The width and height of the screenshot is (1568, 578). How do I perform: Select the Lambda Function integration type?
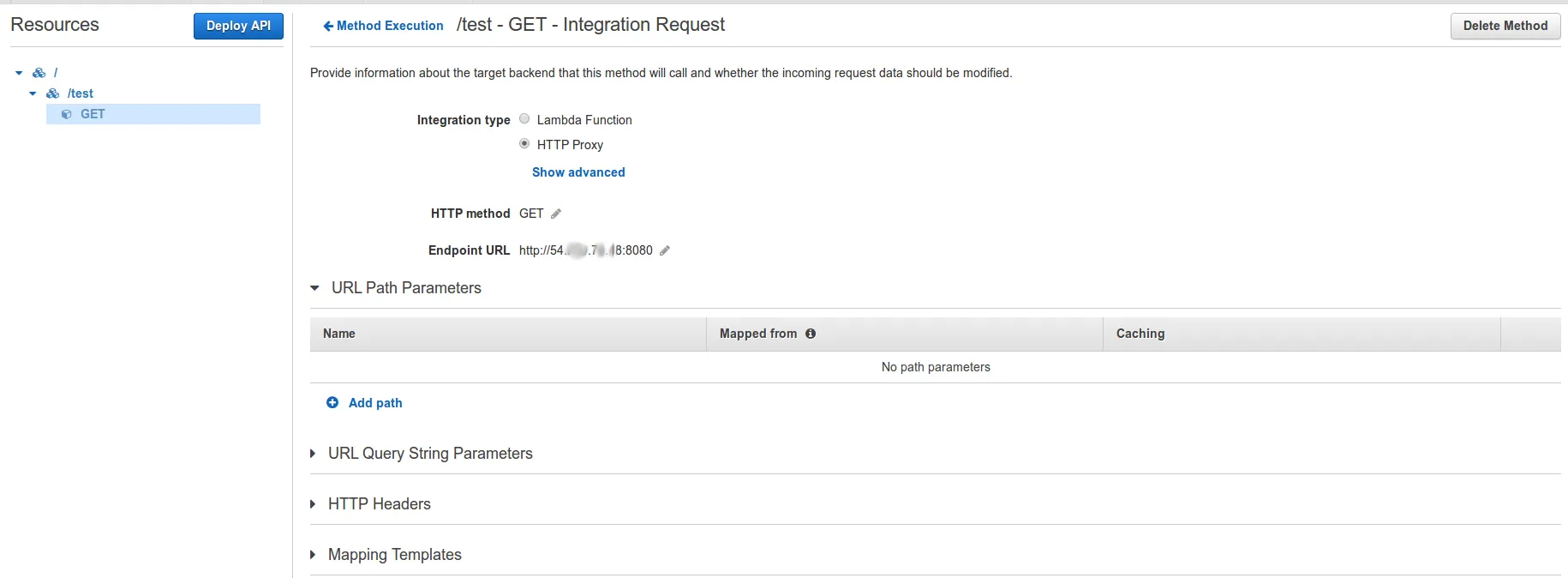524,119
